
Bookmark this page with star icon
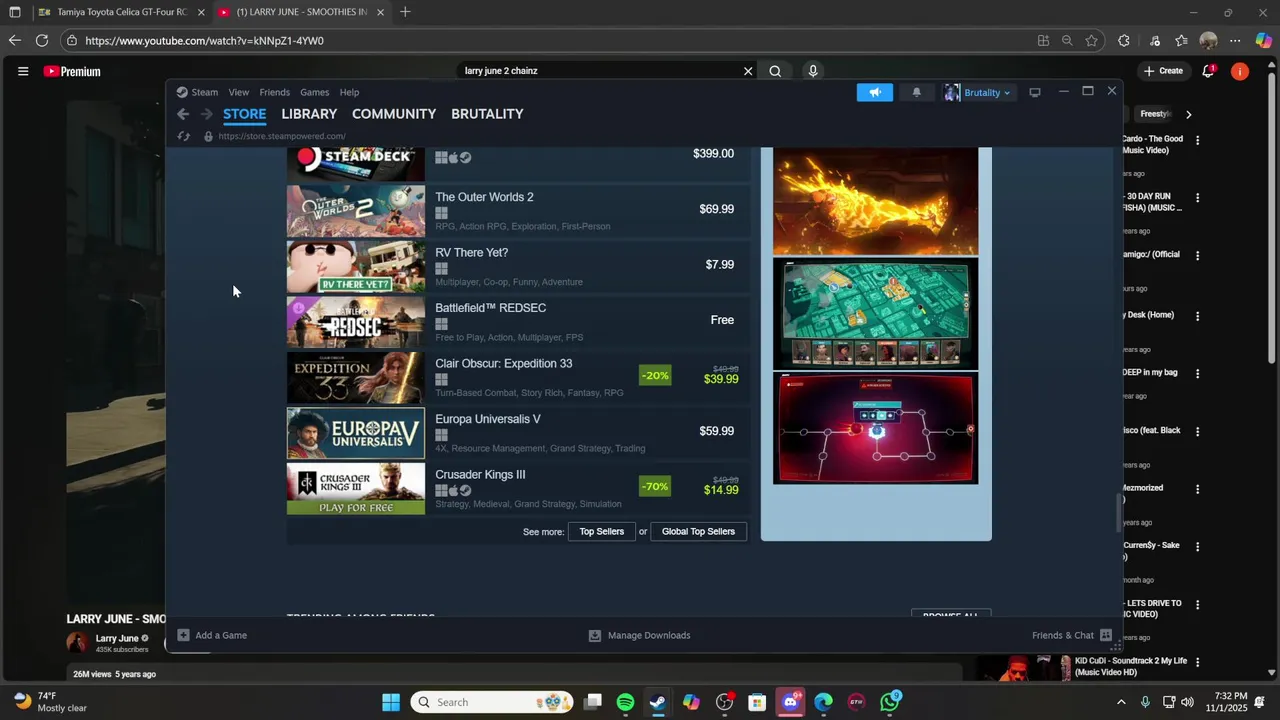pyautogui.click(x=1091, y=41)
